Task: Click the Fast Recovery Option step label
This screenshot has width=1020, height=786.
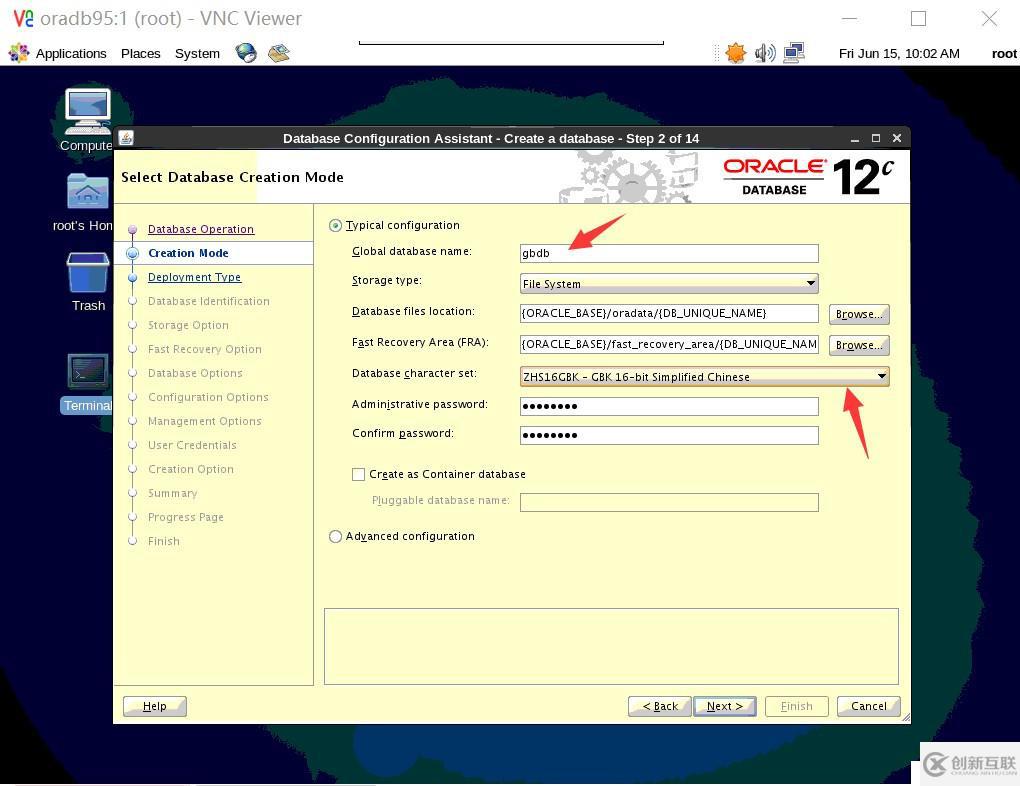Action: coord(205,349)
